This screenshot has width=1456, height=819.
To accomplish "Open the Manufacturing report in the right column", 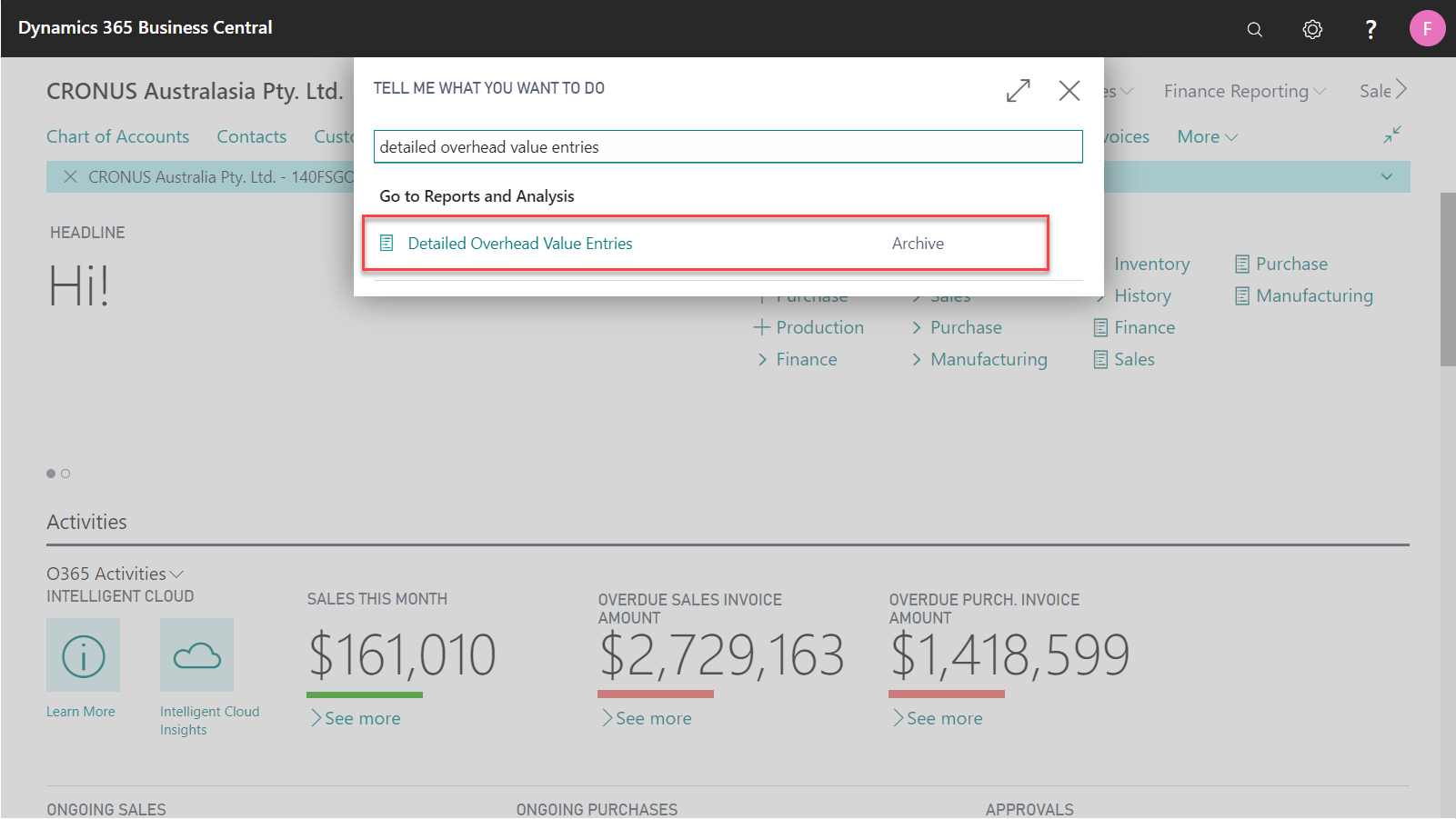I will tap(1304, 295).
